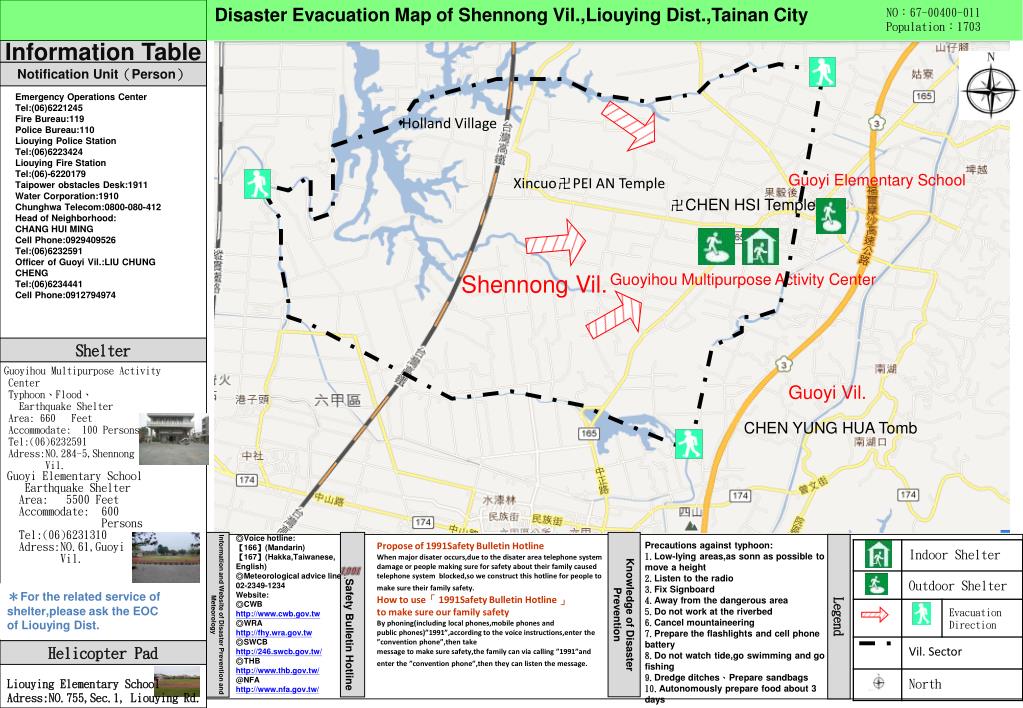The height and width of the screenshot is (708, 1023).
Task: Click the Xincuo PEI AN Temple label
Action: coord(589,183)
